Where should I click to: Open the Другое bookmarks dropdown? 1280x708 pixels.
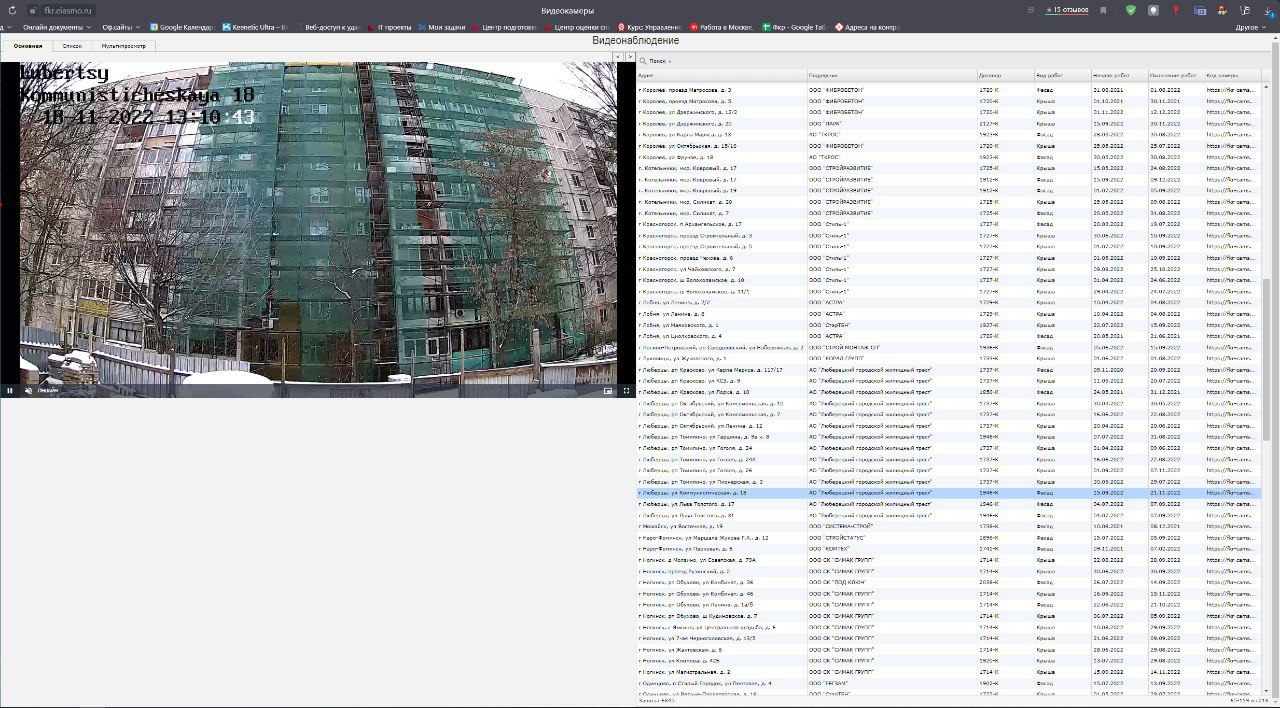point(1250,27)
